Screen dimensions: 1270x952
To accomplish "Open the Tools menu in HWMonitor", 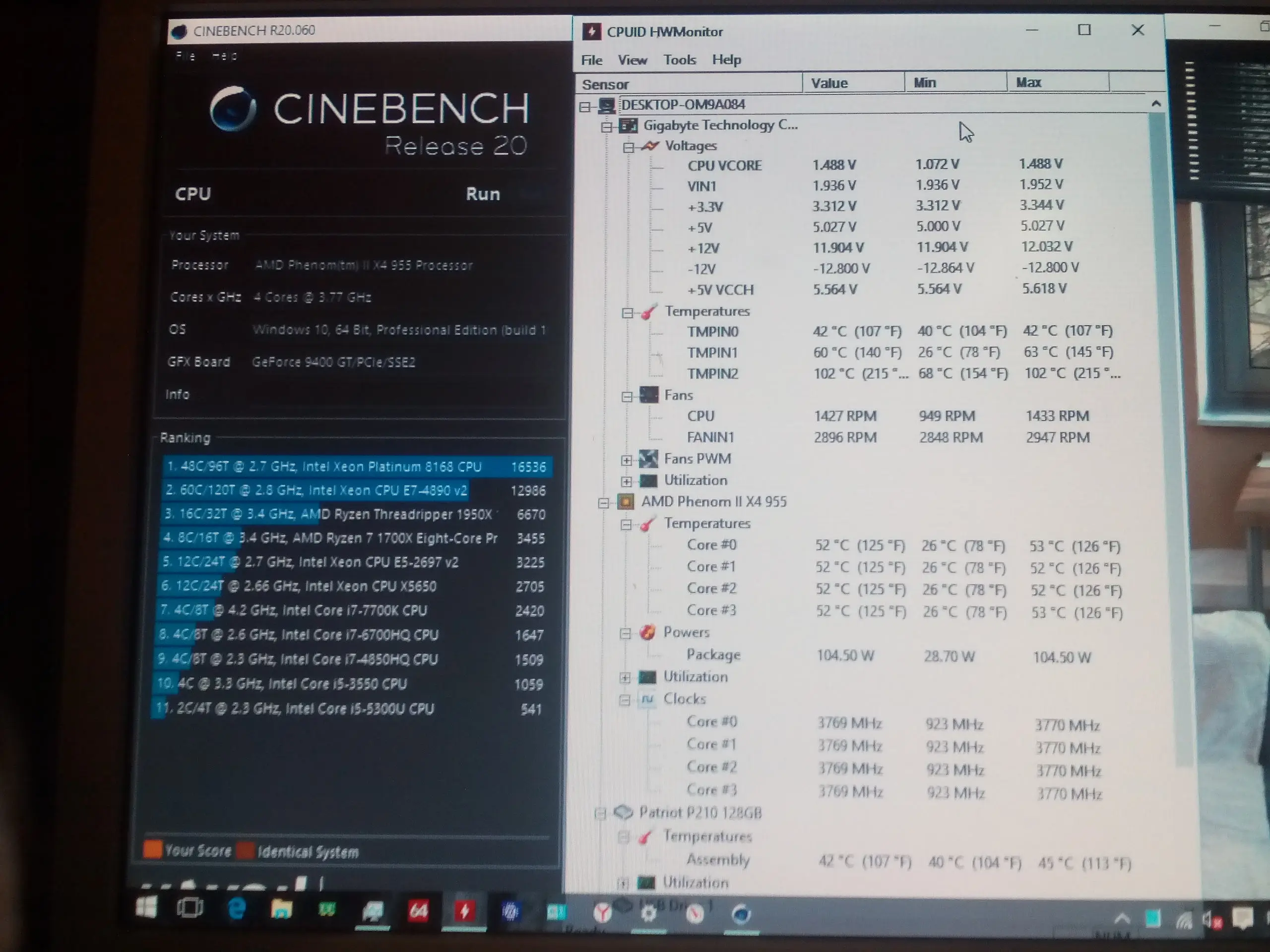I will tap(679, 59).
